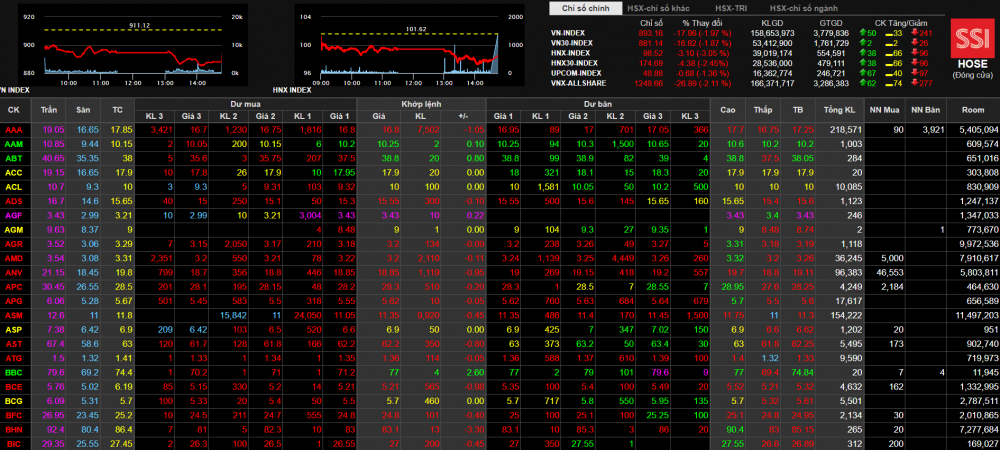Click the BIC ticker symbol
This screenshot has height=450, width=1000.
(x=13, y=443)
